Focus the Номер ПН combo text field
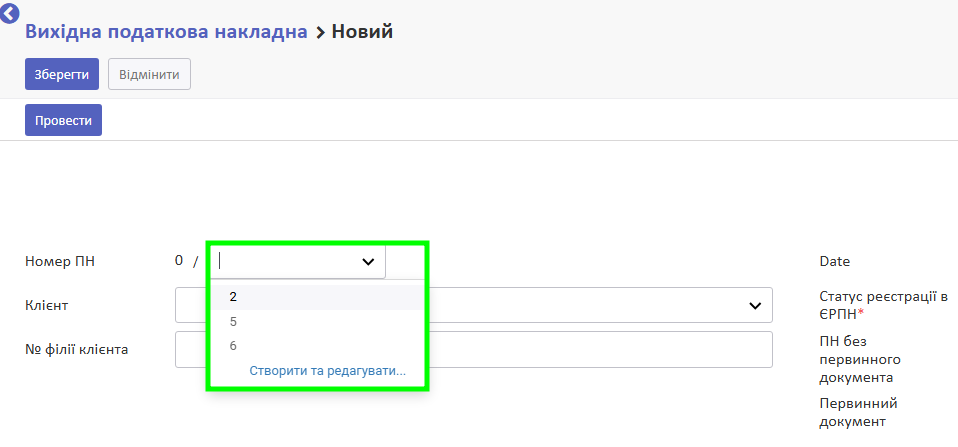 point(284,261)
